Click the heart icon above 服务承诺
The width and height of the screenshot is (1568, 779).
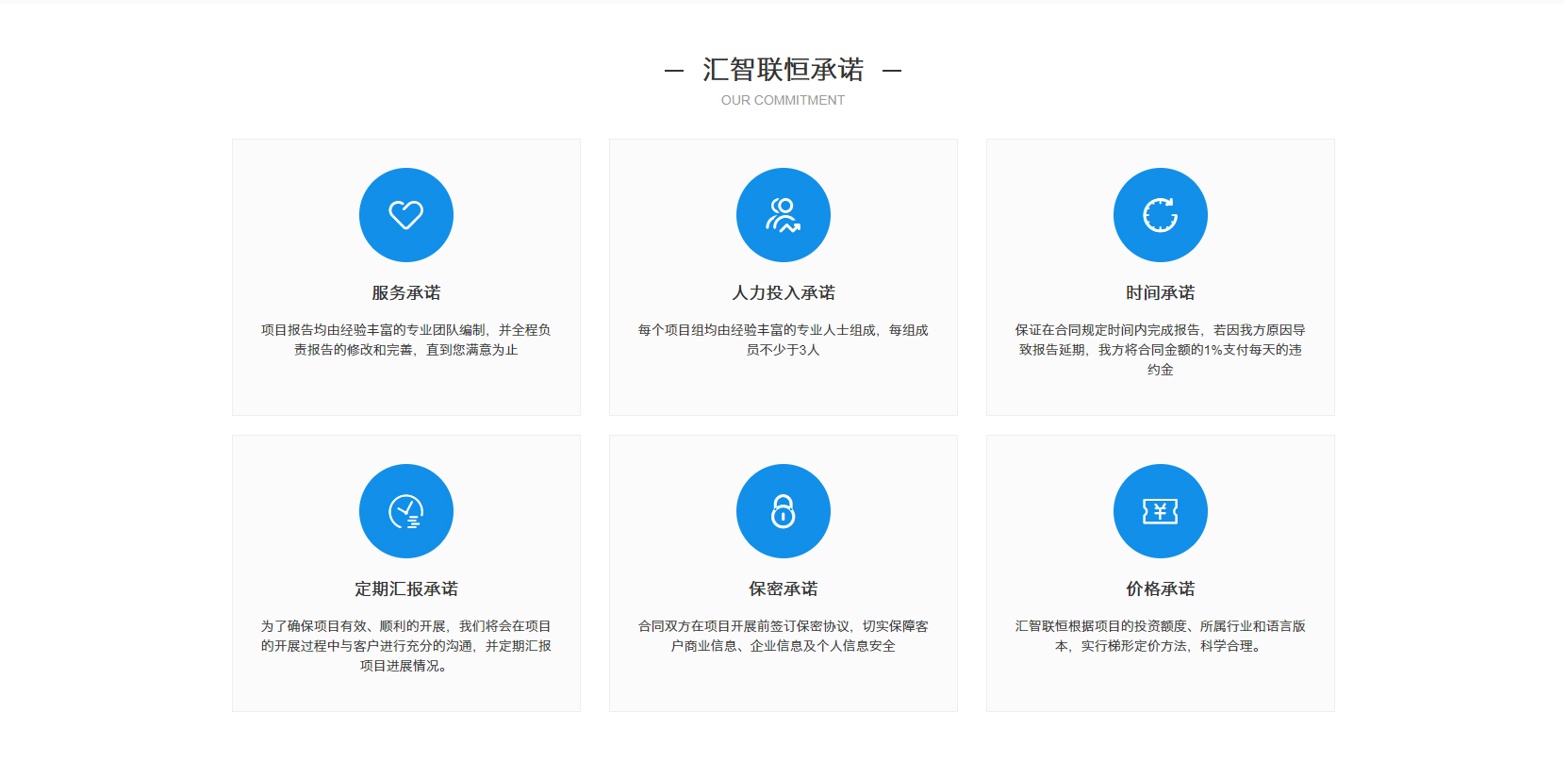coord(406,215)
